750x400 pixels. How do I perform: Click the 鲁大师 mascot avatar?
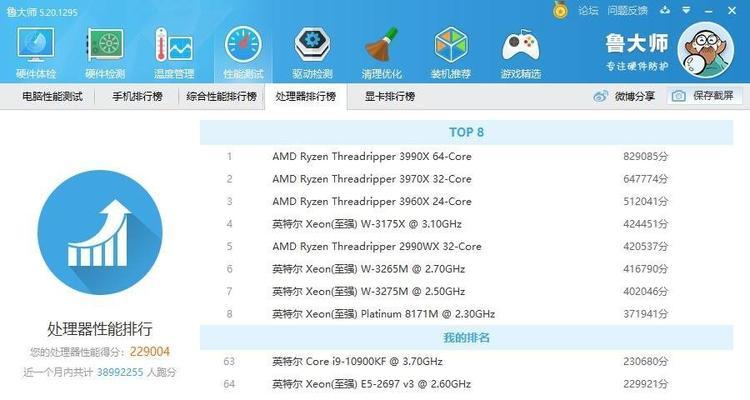point(705,50)
